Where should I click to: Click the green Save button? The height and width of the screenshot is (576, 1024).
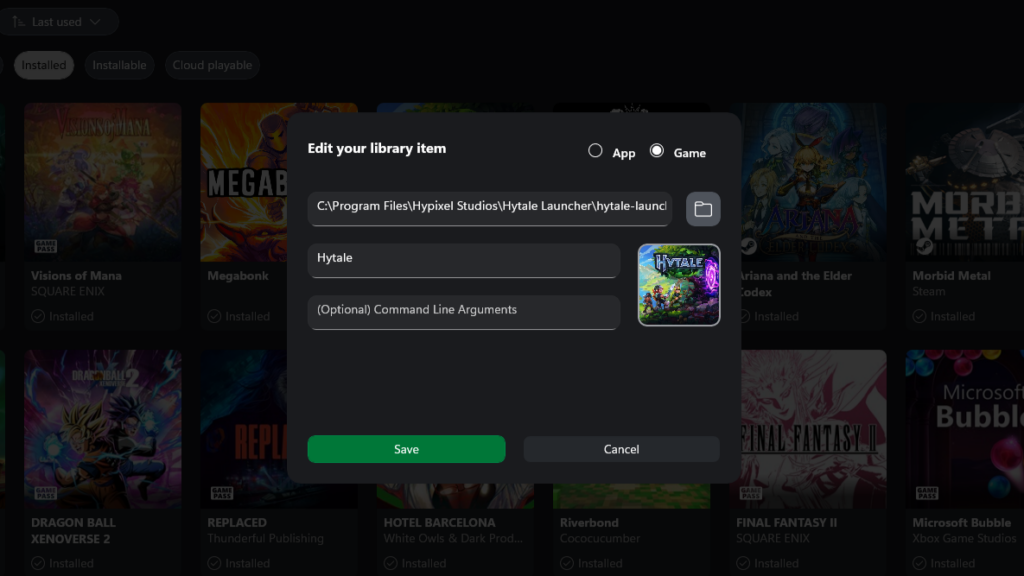click(406, 449)
